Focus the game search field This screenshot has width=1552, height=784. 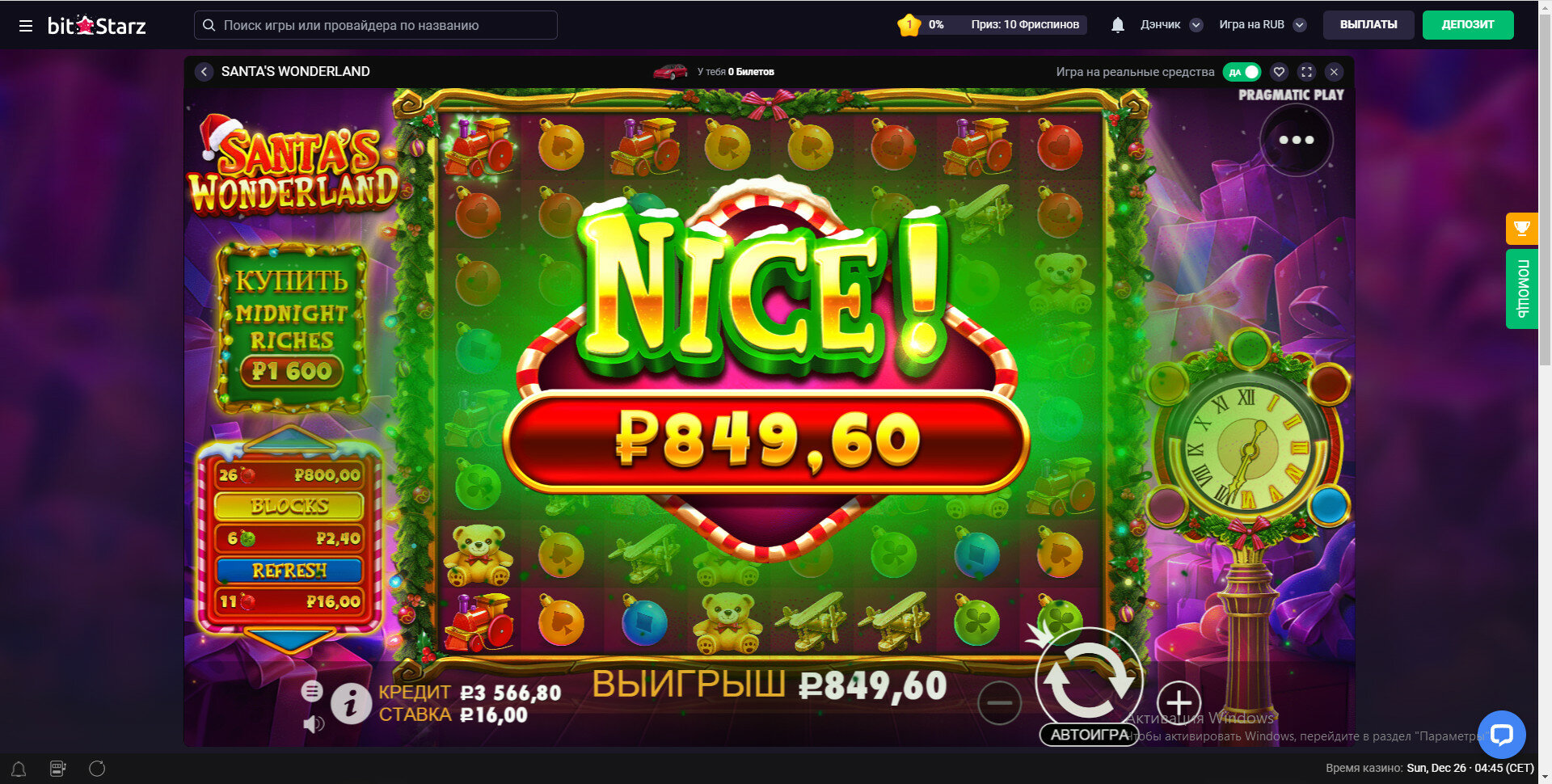click(376, 25)
